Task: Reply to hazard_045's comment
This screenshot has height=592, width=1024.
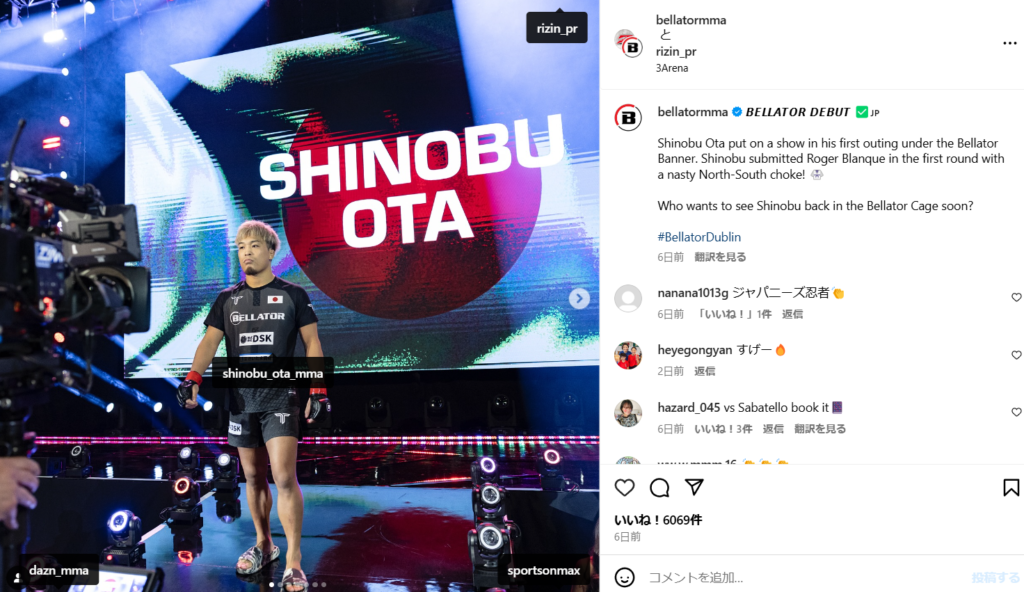Action: [773, 429]
